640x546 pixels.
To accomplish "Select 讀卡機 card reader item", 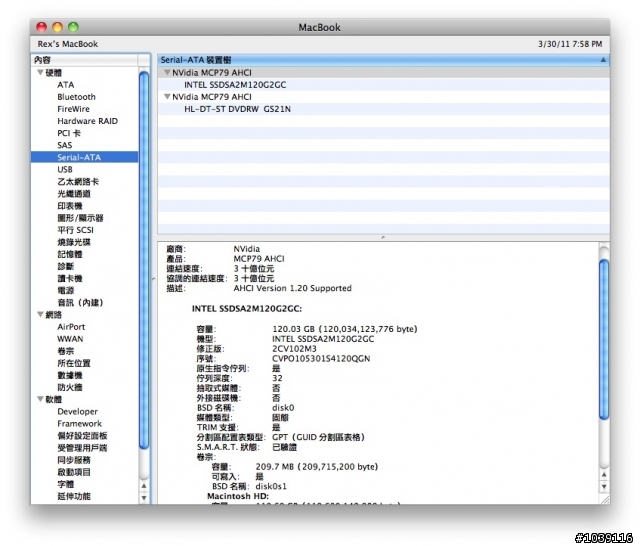I will tap(70, 278).
